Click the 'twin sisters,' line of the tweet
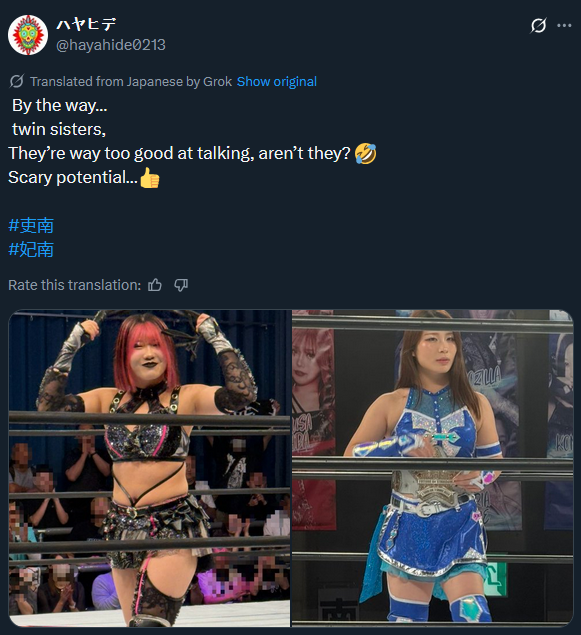581x635 pixels. (59, 129)
